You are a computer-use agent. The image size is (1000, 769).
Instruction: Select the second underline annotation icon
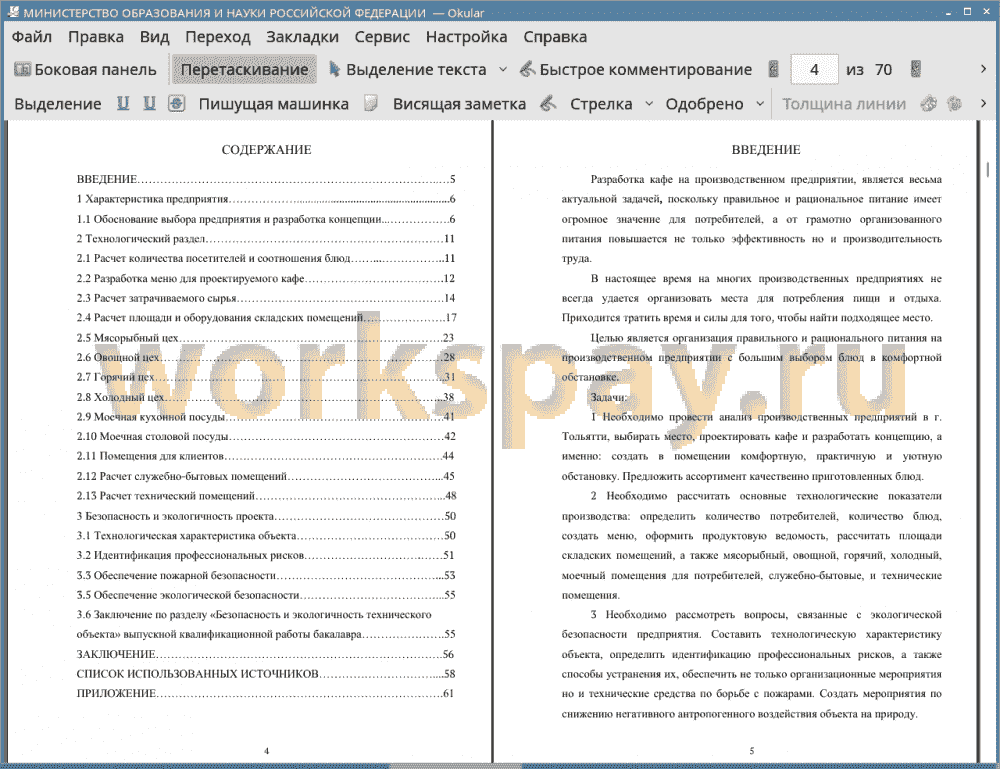pos(149,103)
